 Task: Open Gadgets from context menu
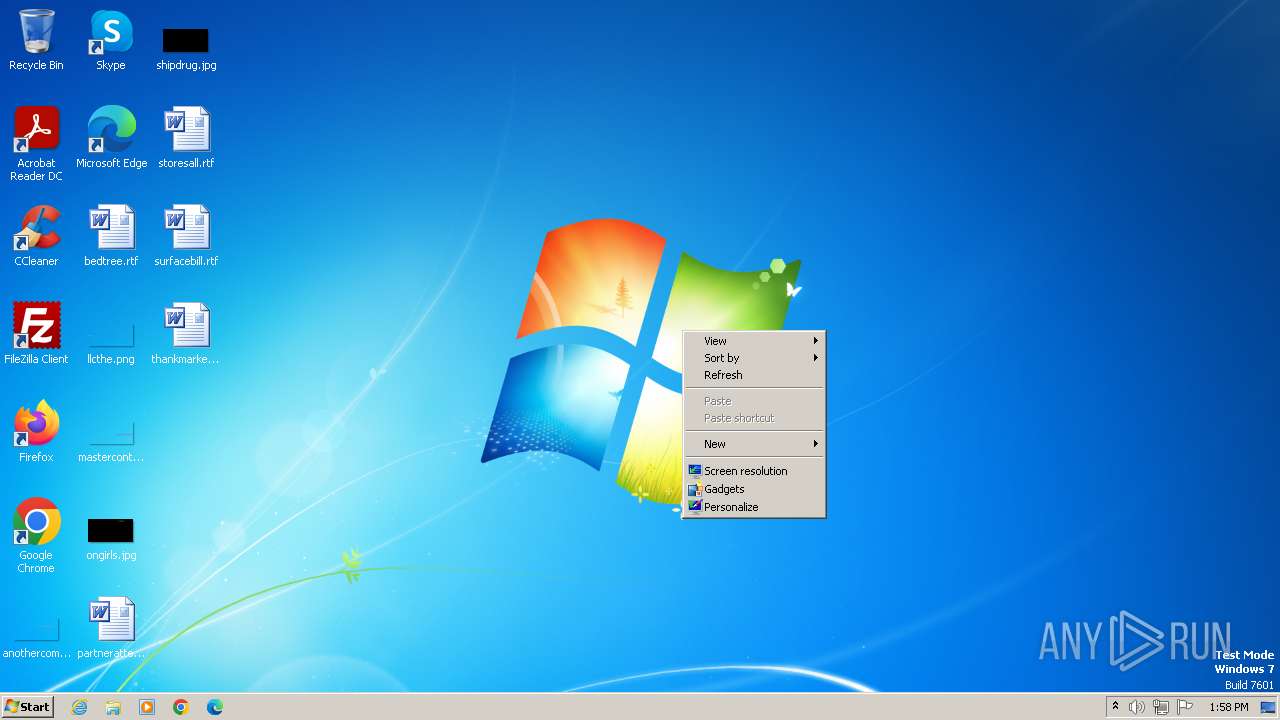click(754, 489)
